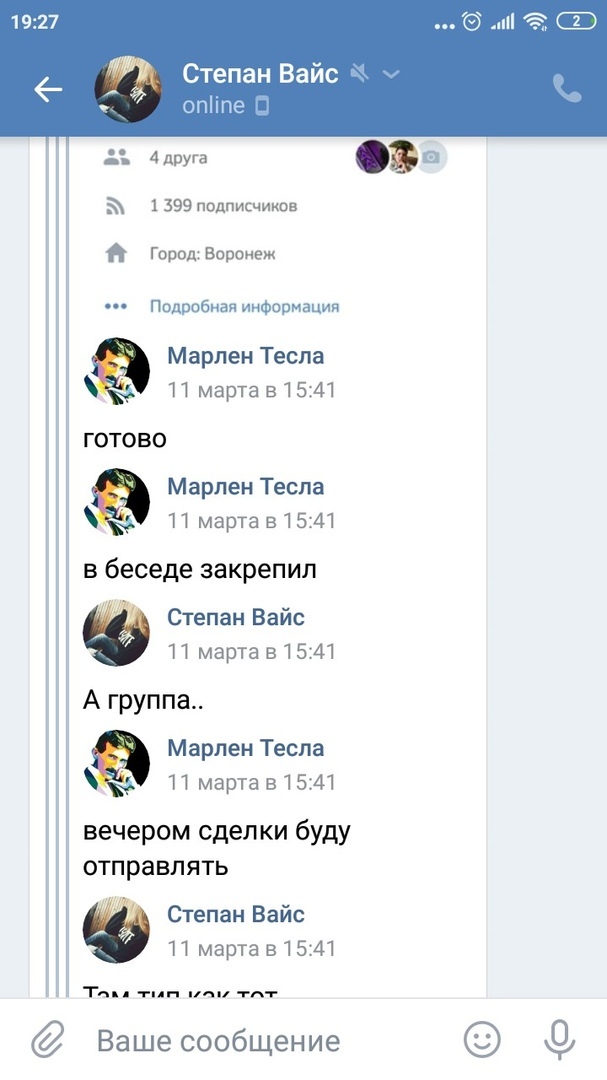Tap the home icon beside Город: Воронеж
The height and width of the screenshot is (1080, 607).
pos(117,254)
